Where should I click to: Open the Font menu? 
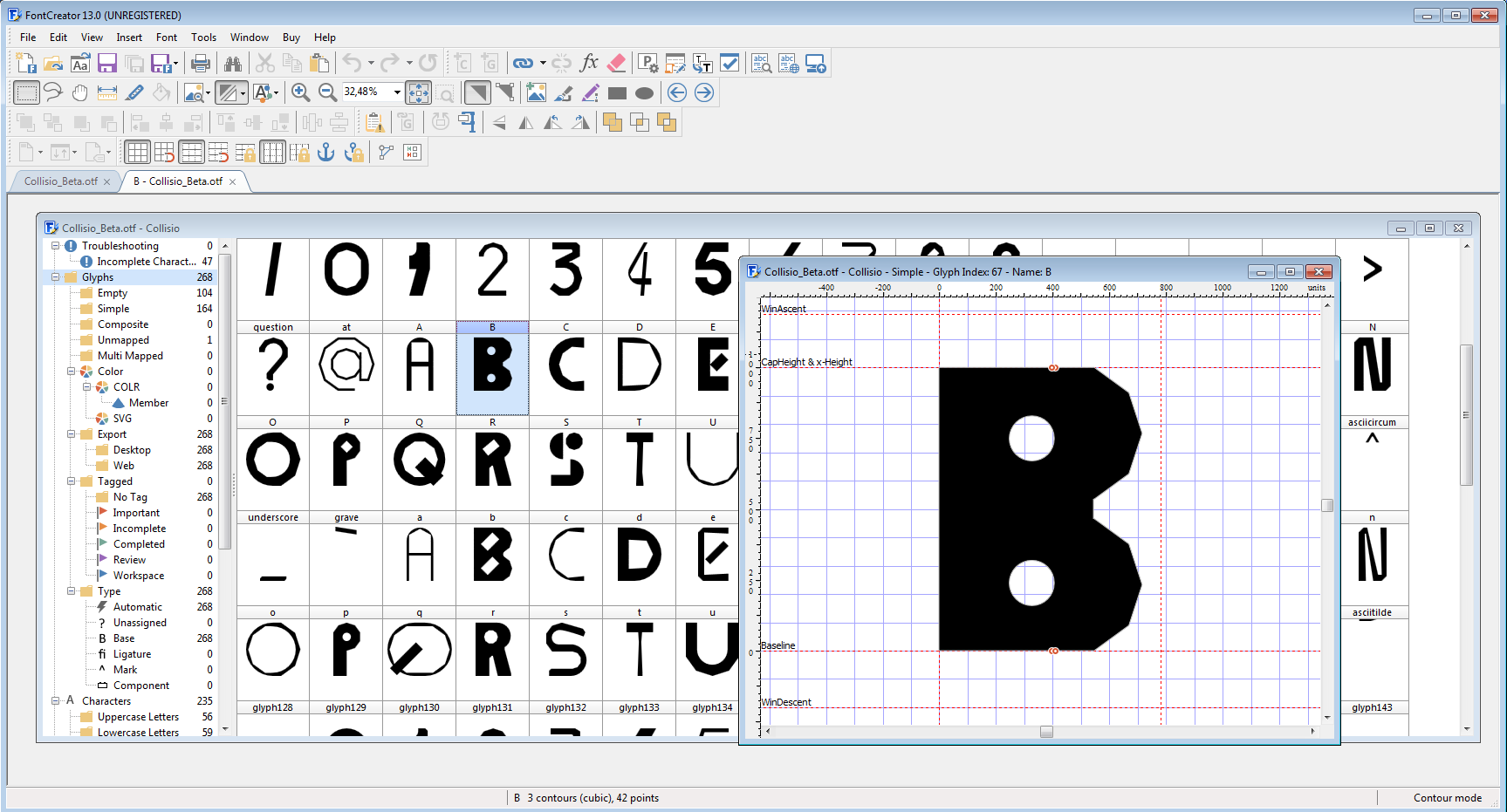click(x=166, y=38)
